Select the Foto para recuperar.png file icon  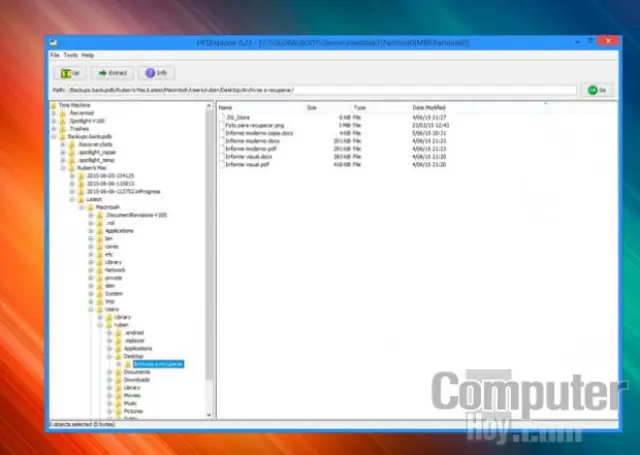coord(222,124)
